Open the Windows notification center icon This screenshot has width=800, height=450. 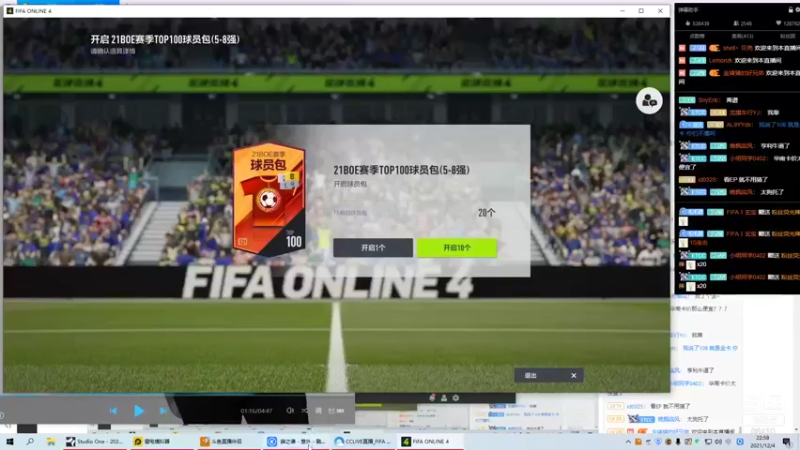787,442
